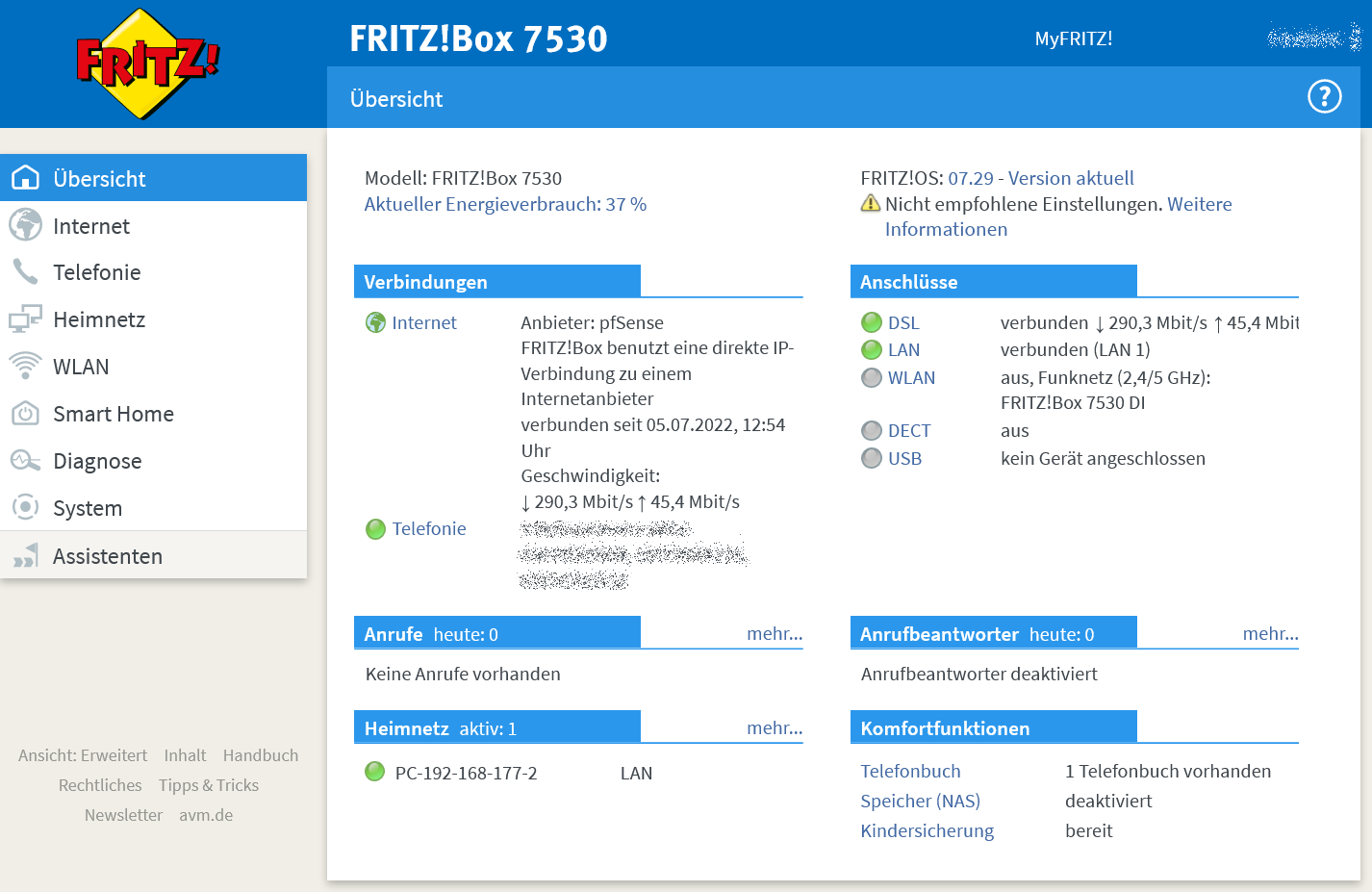Click the globe icon beside Internet connection
Viewport: 1372px width, 892px height.
click(x=375, y=322)
